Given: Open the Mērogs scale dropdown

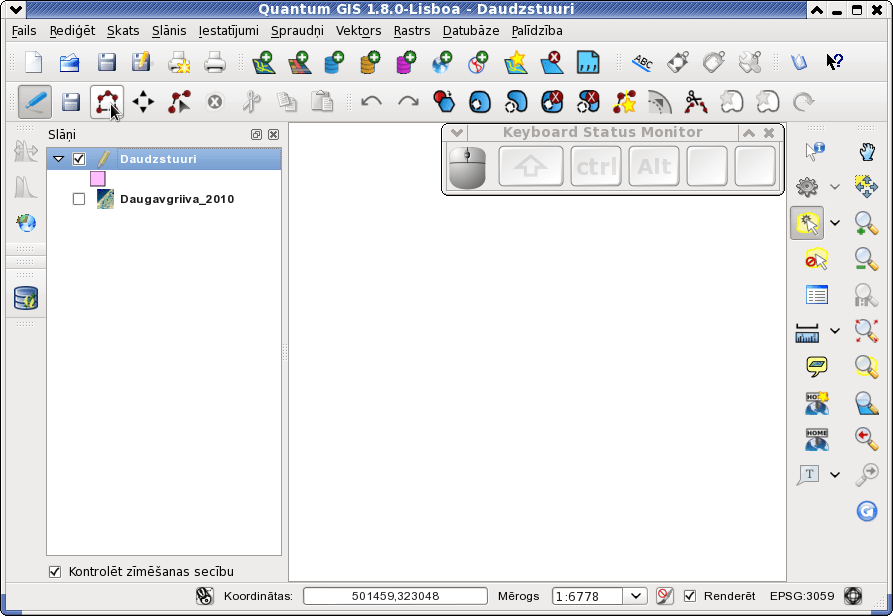Looking at the screenshot, I should 636,597.
